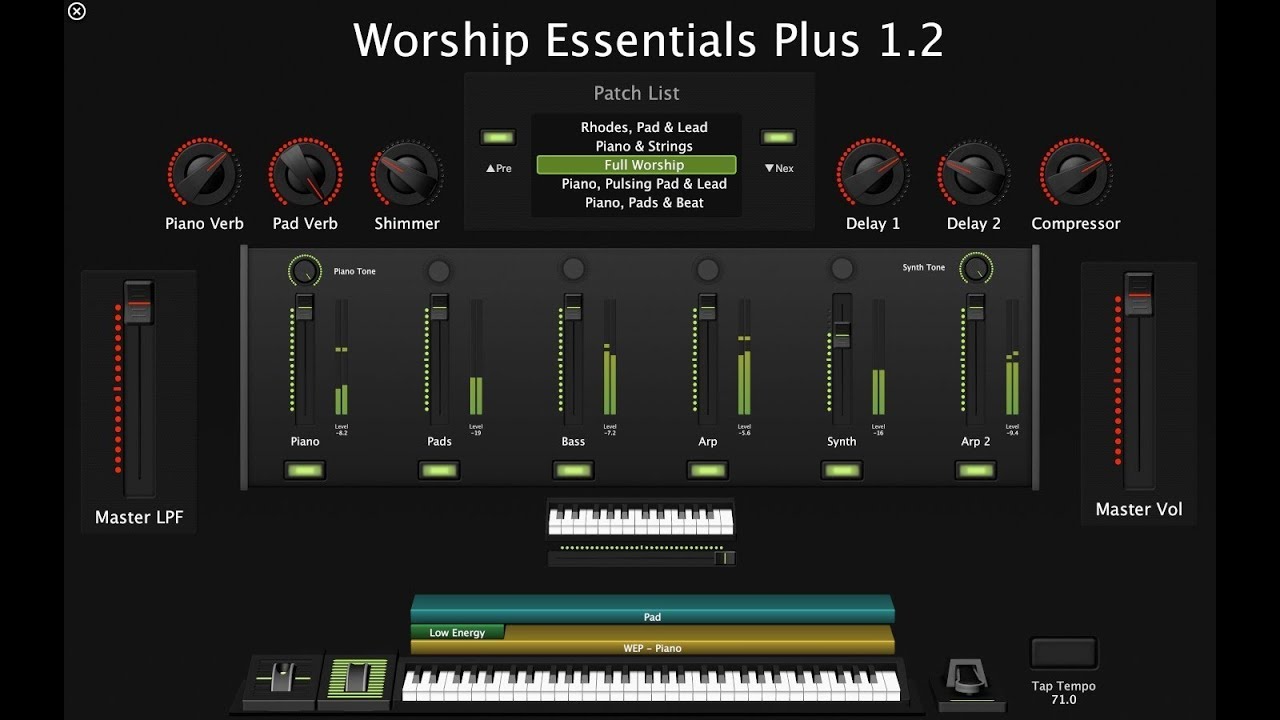Click the Synth Tone knob
Screen dimensions: 1280x720
(x=976, y=268)
